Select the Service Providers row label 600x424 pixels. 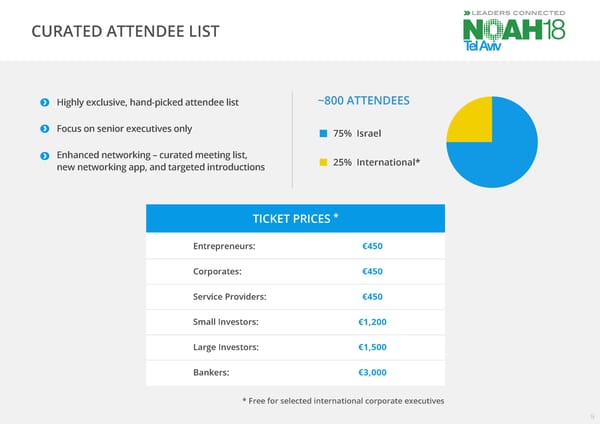tap(230, 297)
